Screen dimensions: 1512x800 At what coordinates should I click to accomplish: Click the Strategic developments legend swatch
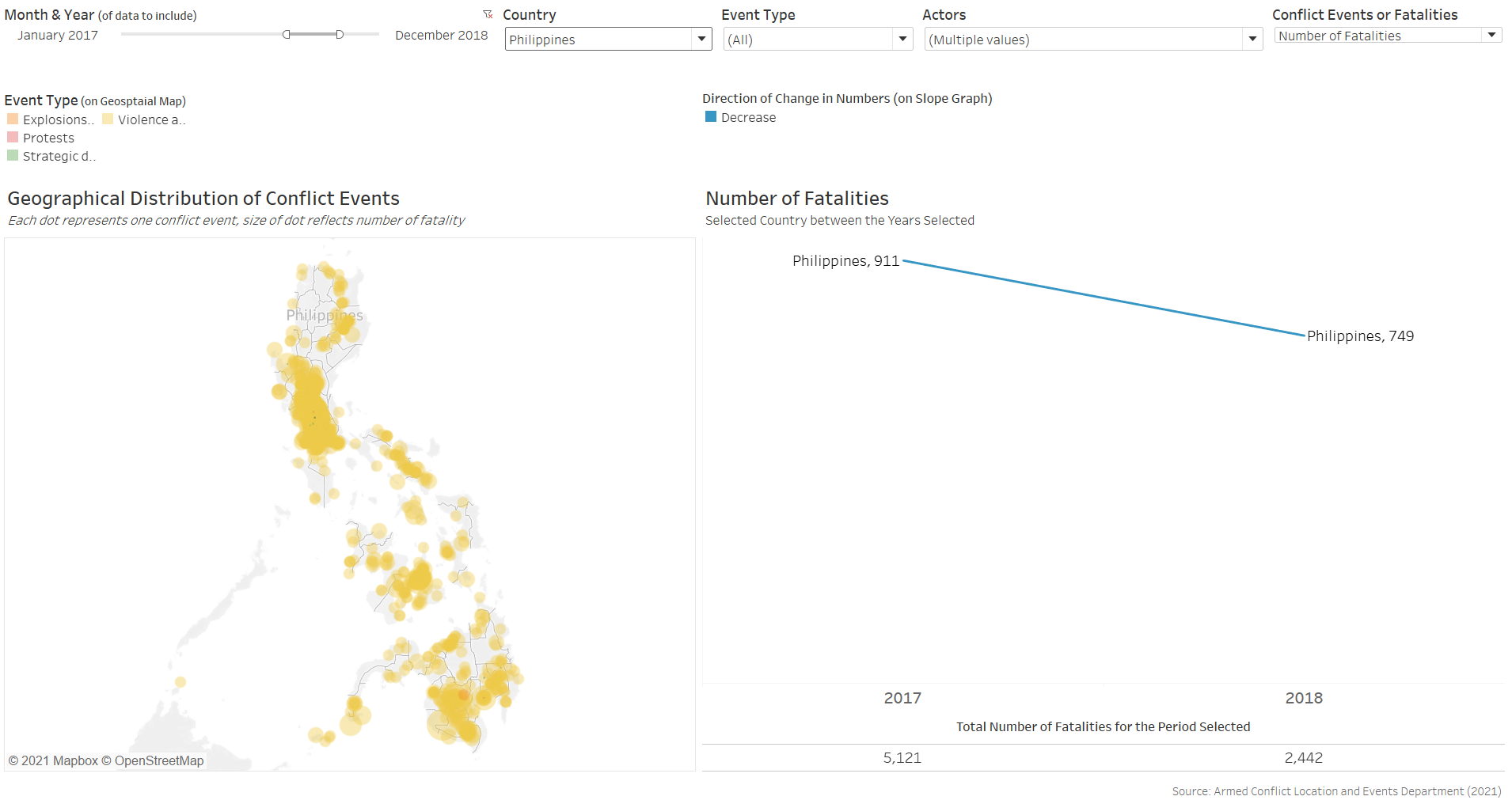pyautogui.click(x=13, y=156)
